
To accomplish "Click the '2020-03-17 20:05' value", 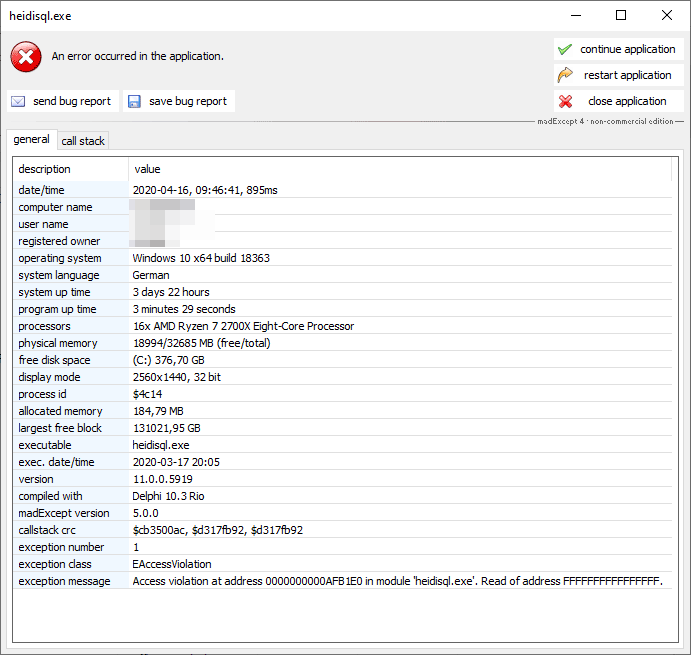I will [x=176, y=462].
